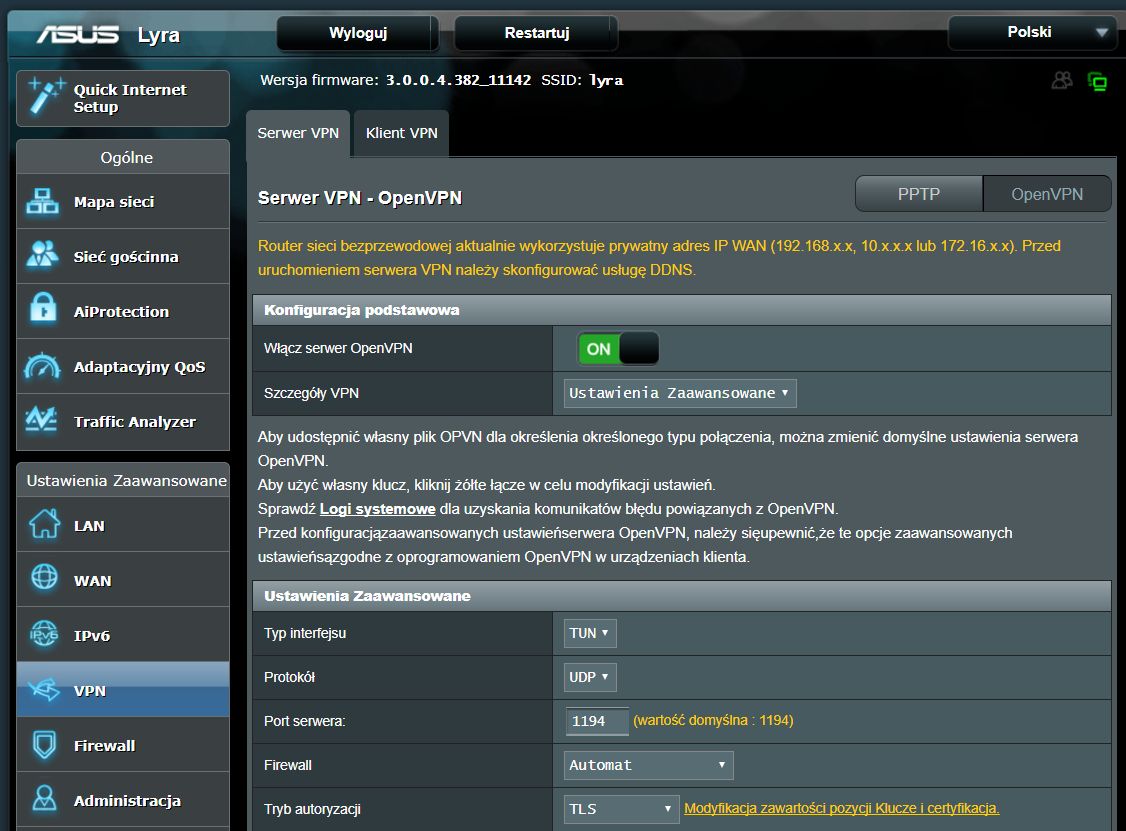Go to the LAN settings page
1126x831 pixels.
(x=123, y=525)
